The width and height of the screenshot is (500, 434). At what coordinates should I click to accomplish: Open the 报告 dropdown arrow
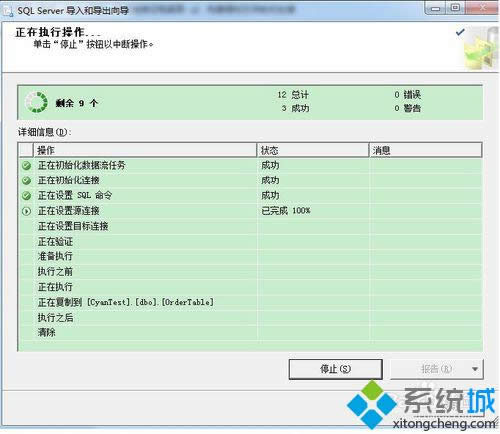point(475,369)
